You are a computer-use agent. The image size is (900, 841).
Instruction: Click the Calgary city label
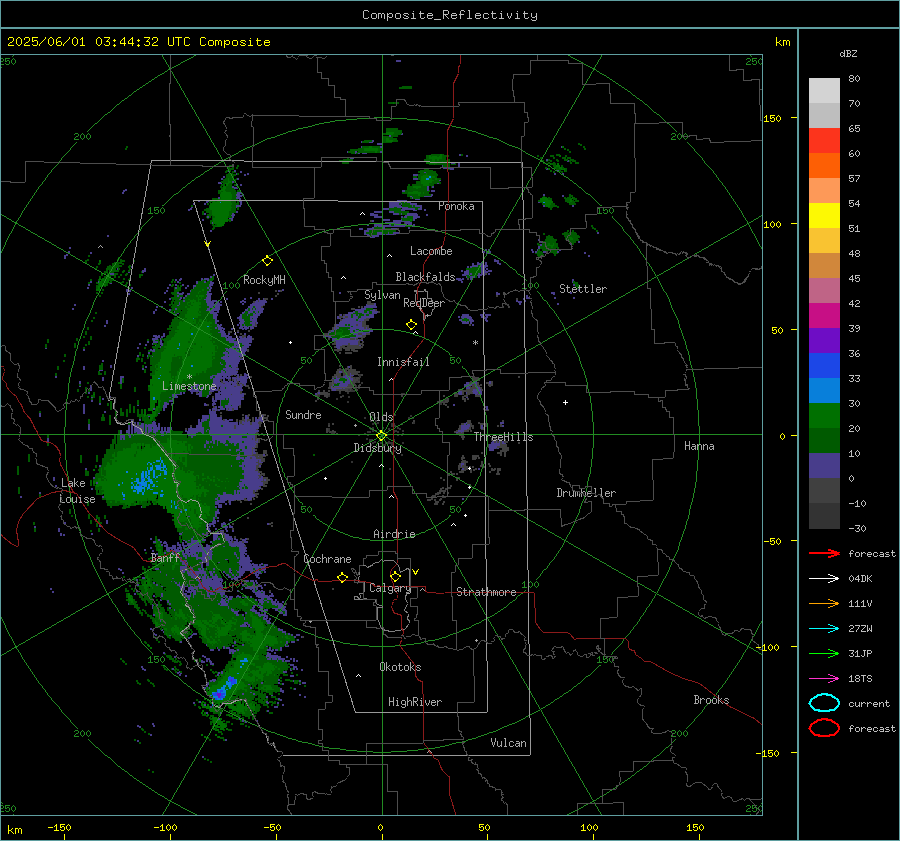pos(390,588)
